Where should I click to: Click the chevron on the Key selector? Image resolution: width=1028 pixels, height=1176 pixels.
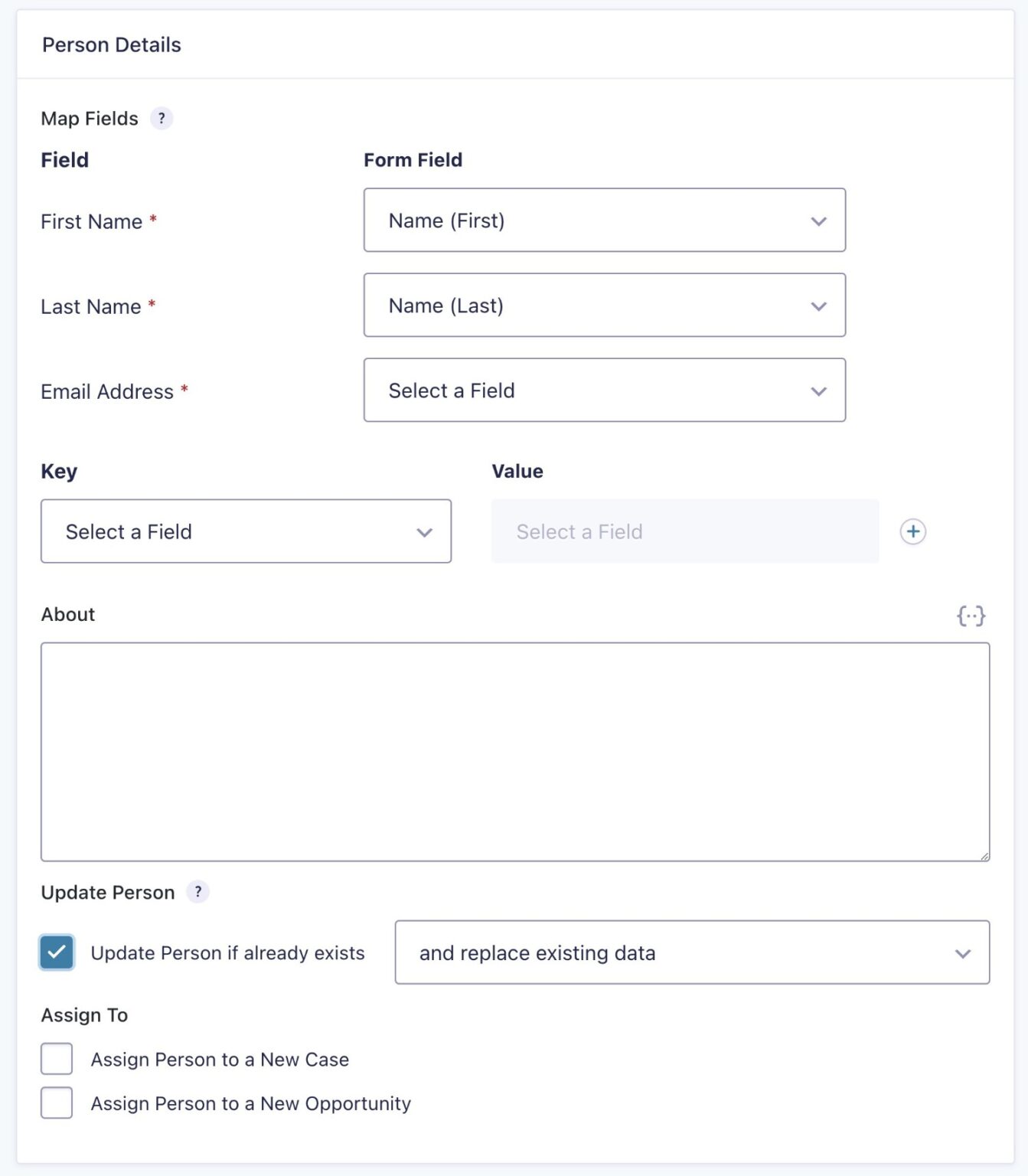pyautogui.click(x=426, y=531)
